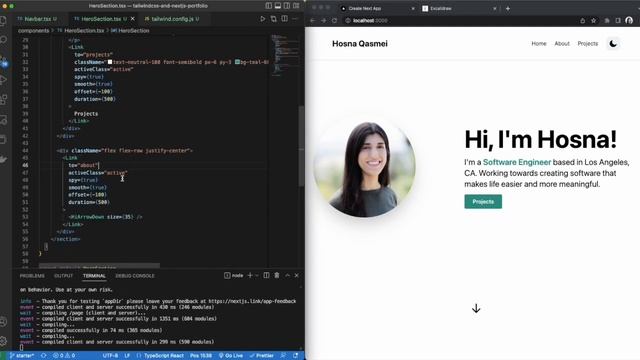Close the Create Next App browser tab

pos(413,8)
